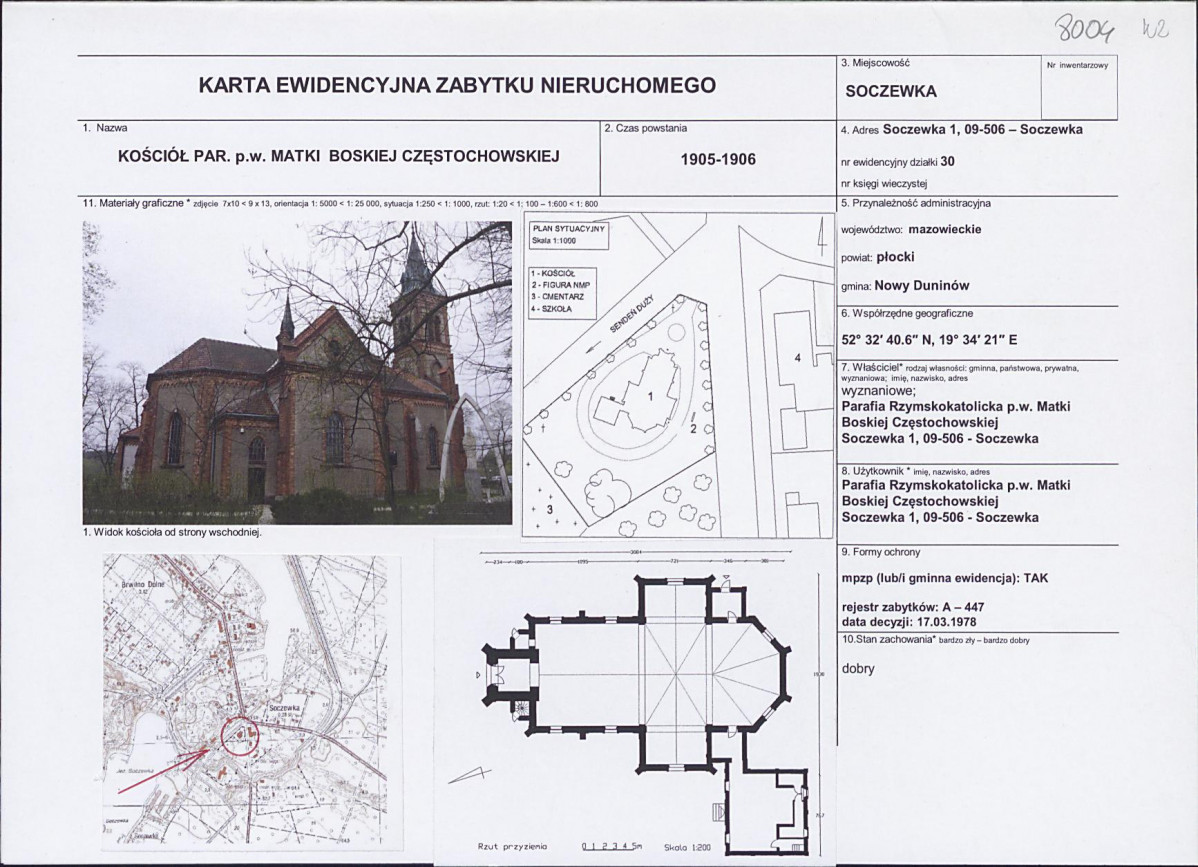
Task: Select the parish name under 7. Właściciel
Action: pos(955,415)
